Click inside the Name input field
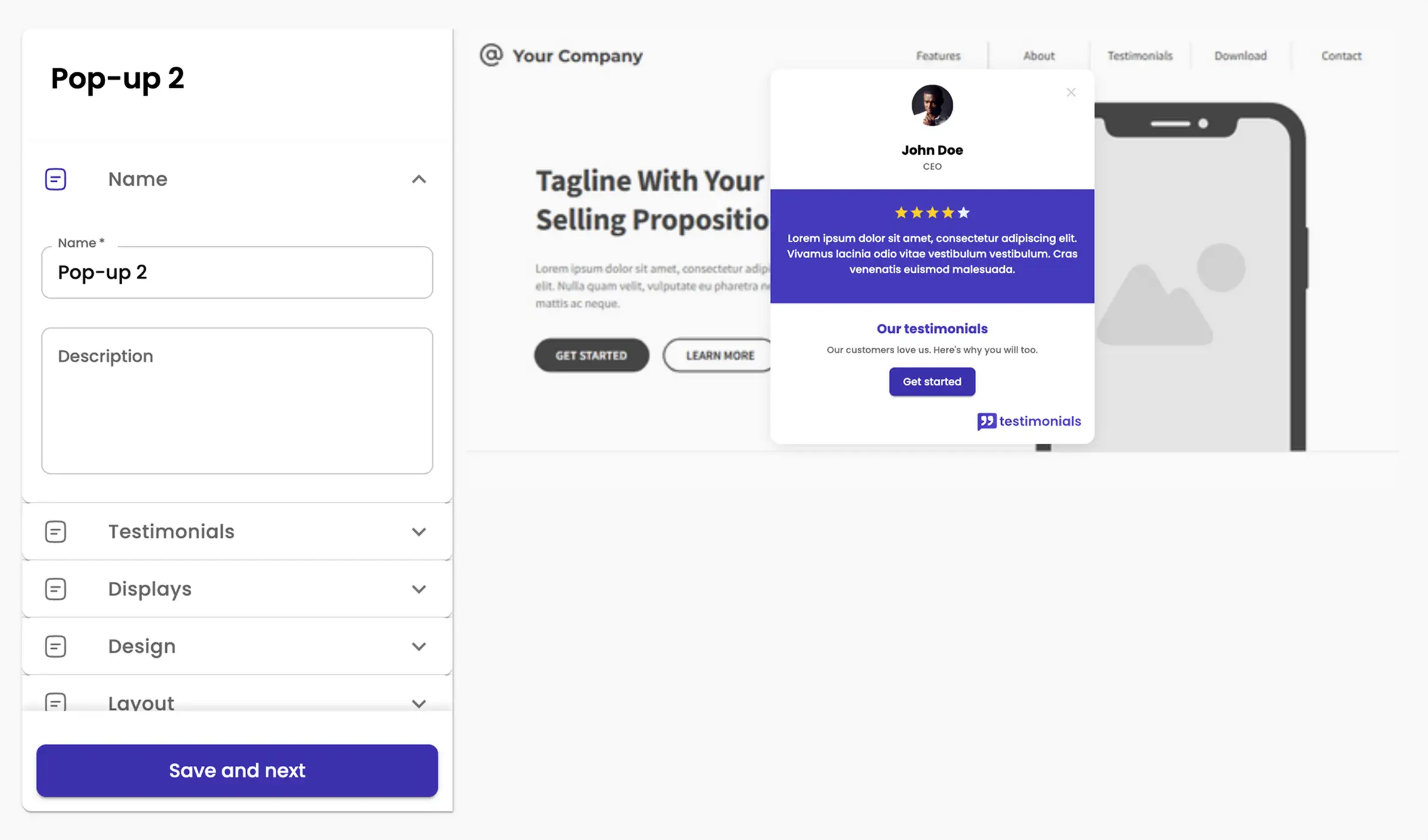This screenshot has height=840, width=1428. (237, 272)
